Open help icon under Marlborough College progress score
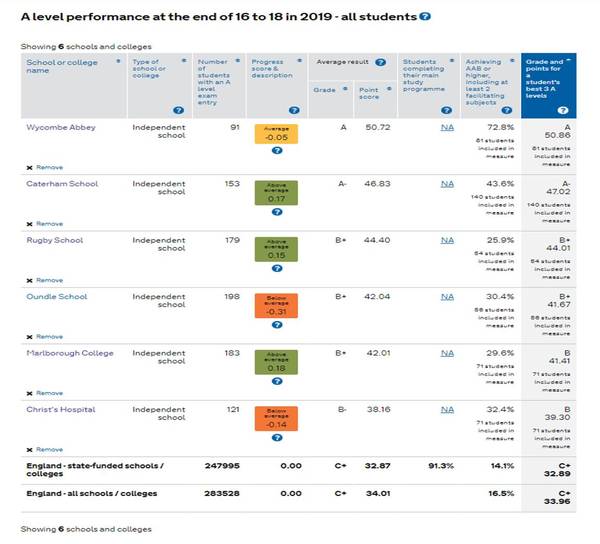 (277, 381)
